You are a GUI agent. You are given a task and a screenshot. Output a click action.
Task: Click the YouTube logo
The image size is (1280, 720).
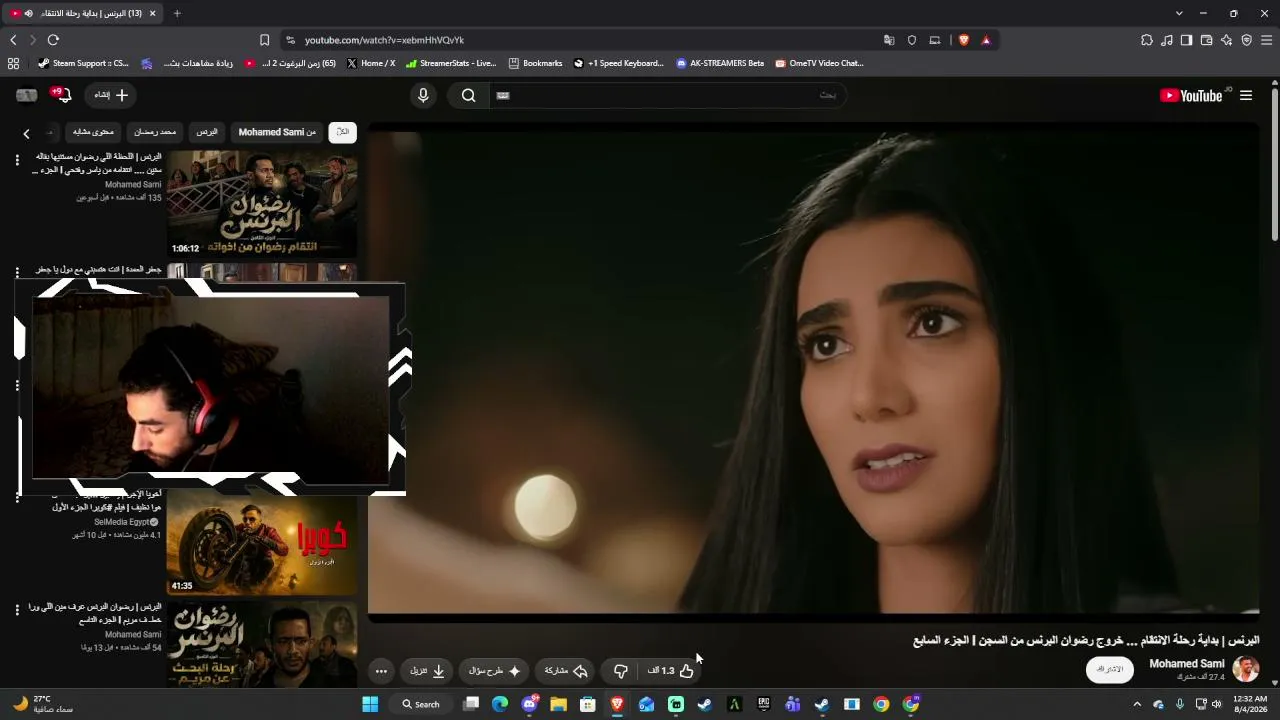(1190, 95)
